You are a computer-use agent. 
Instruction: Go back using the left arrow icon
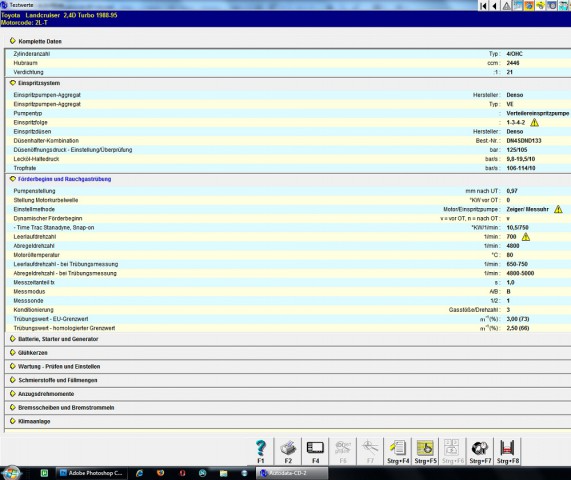pyautogui.click(x=495, y=5)
